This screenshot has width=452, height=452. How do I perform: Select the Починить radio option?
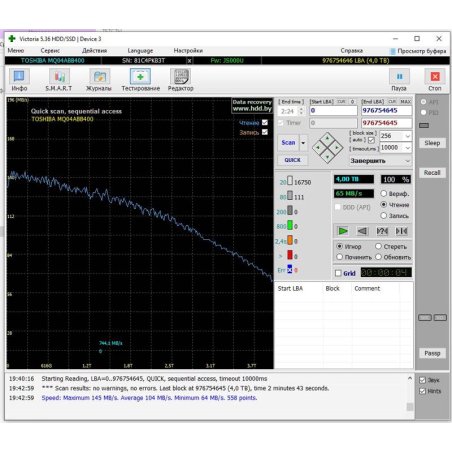tap(339, 257)
